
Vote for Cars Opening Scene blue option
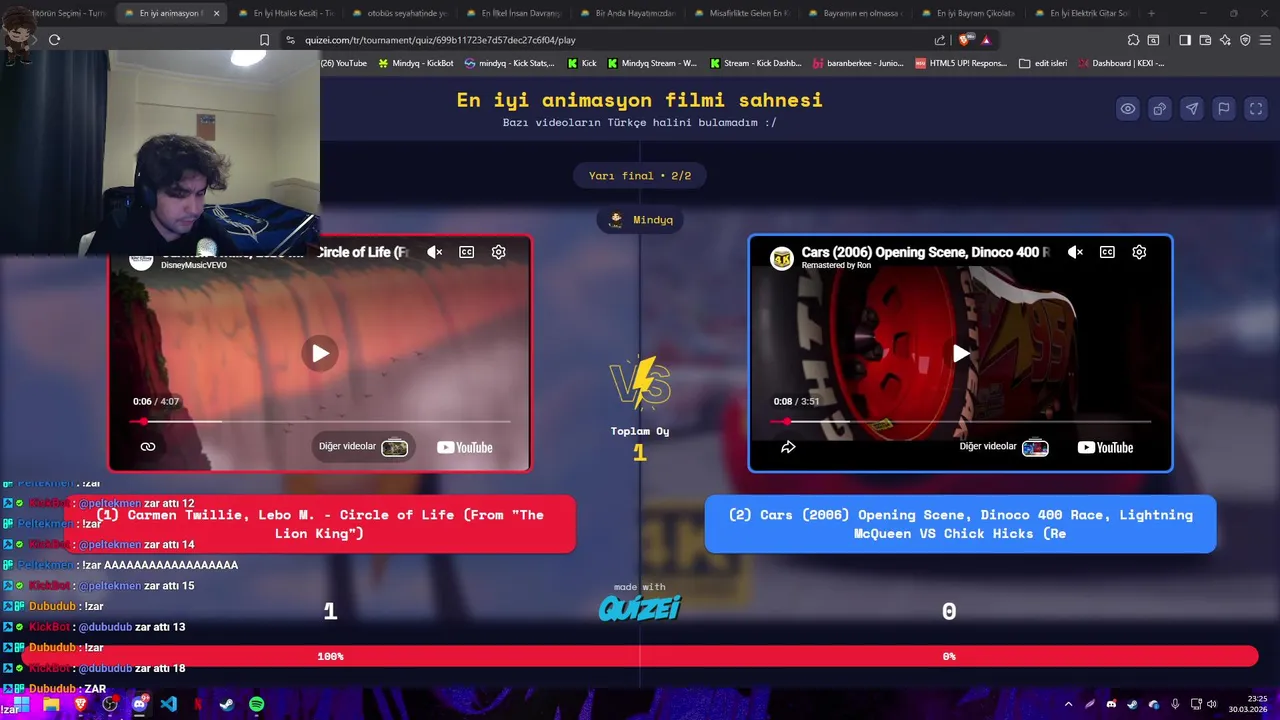click(960, 524)
